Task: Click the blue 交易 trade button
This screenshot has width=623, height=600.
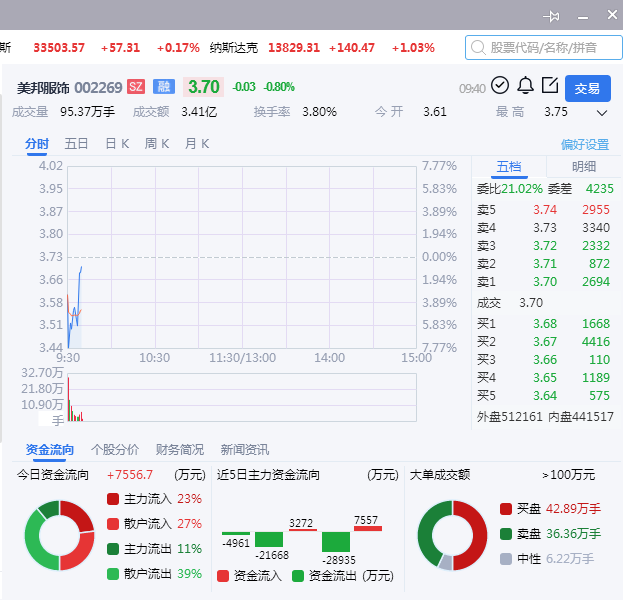Action: (588, 88)
